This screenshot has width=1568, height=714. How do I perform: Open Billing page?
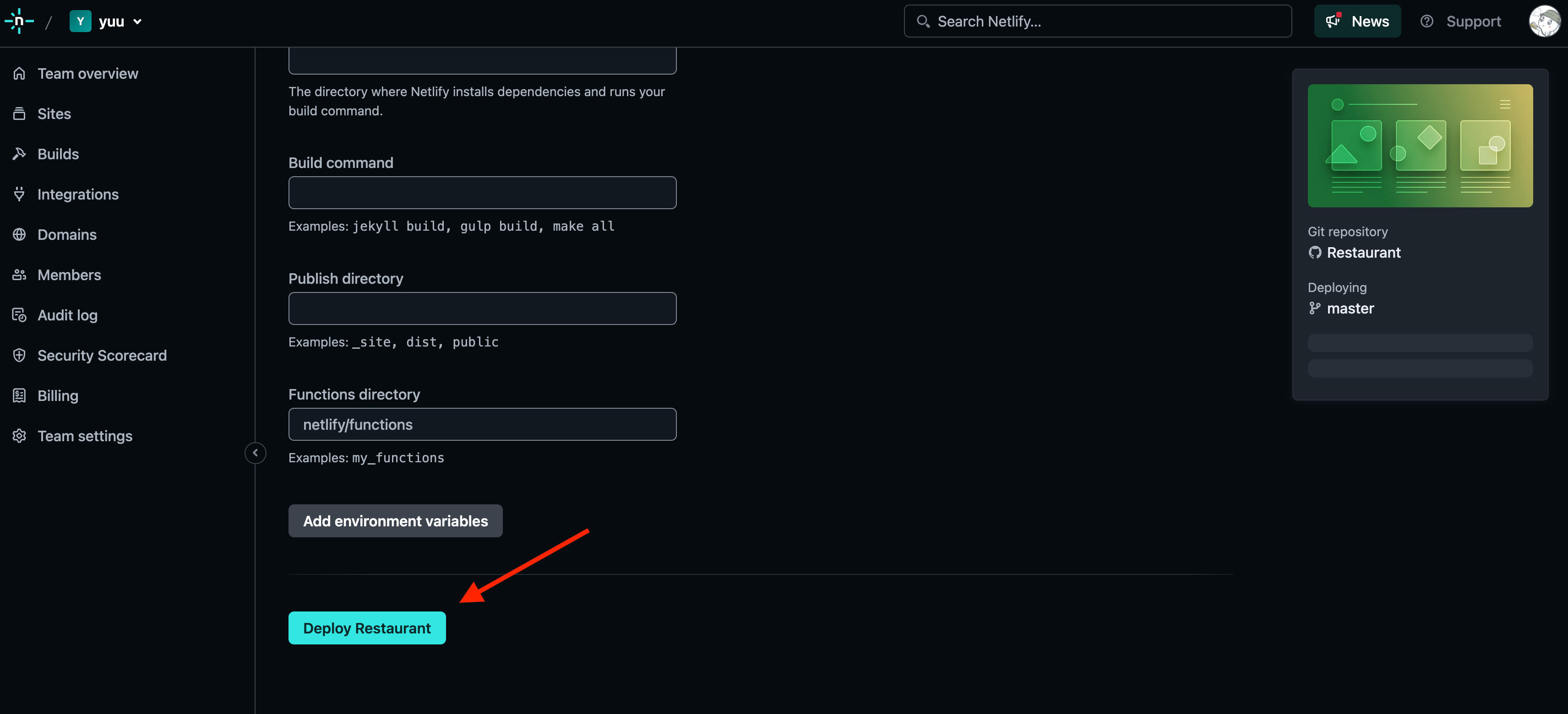(58, 395)
